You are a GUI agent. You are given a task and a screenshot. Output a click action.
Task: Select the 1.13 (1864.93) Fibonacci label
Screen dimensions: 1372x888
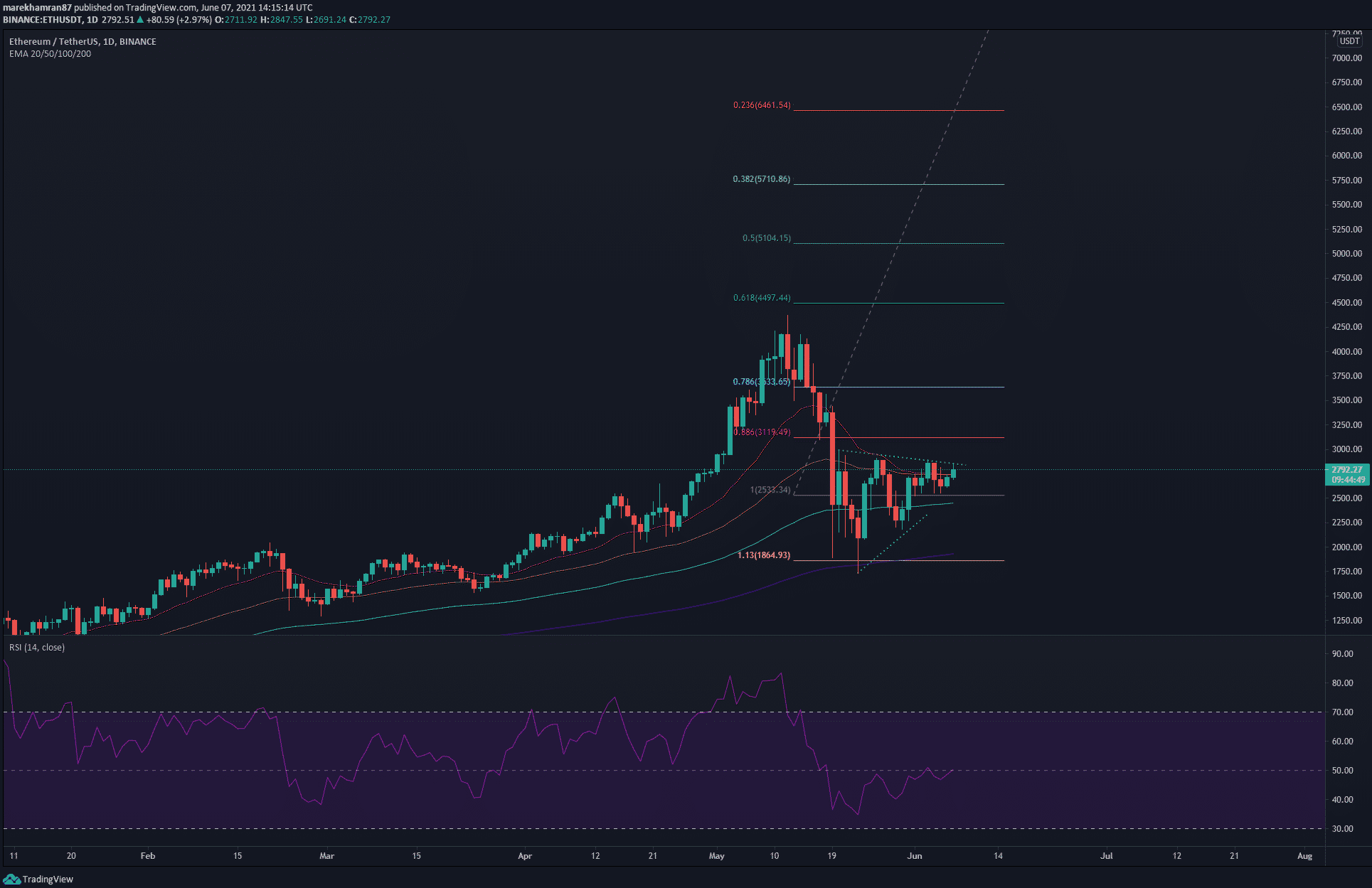click(x=763, y=555)
